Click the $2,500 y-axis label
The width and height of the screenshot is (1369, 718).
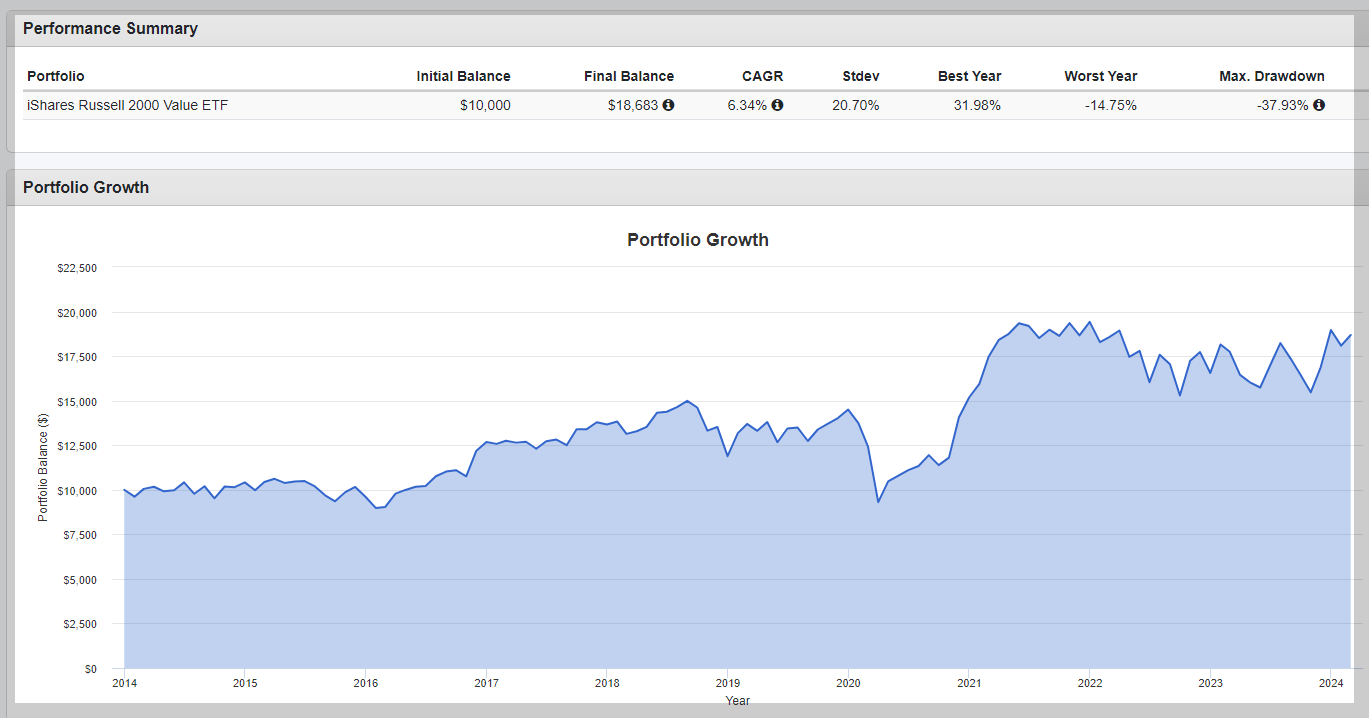tap(80, 624)
